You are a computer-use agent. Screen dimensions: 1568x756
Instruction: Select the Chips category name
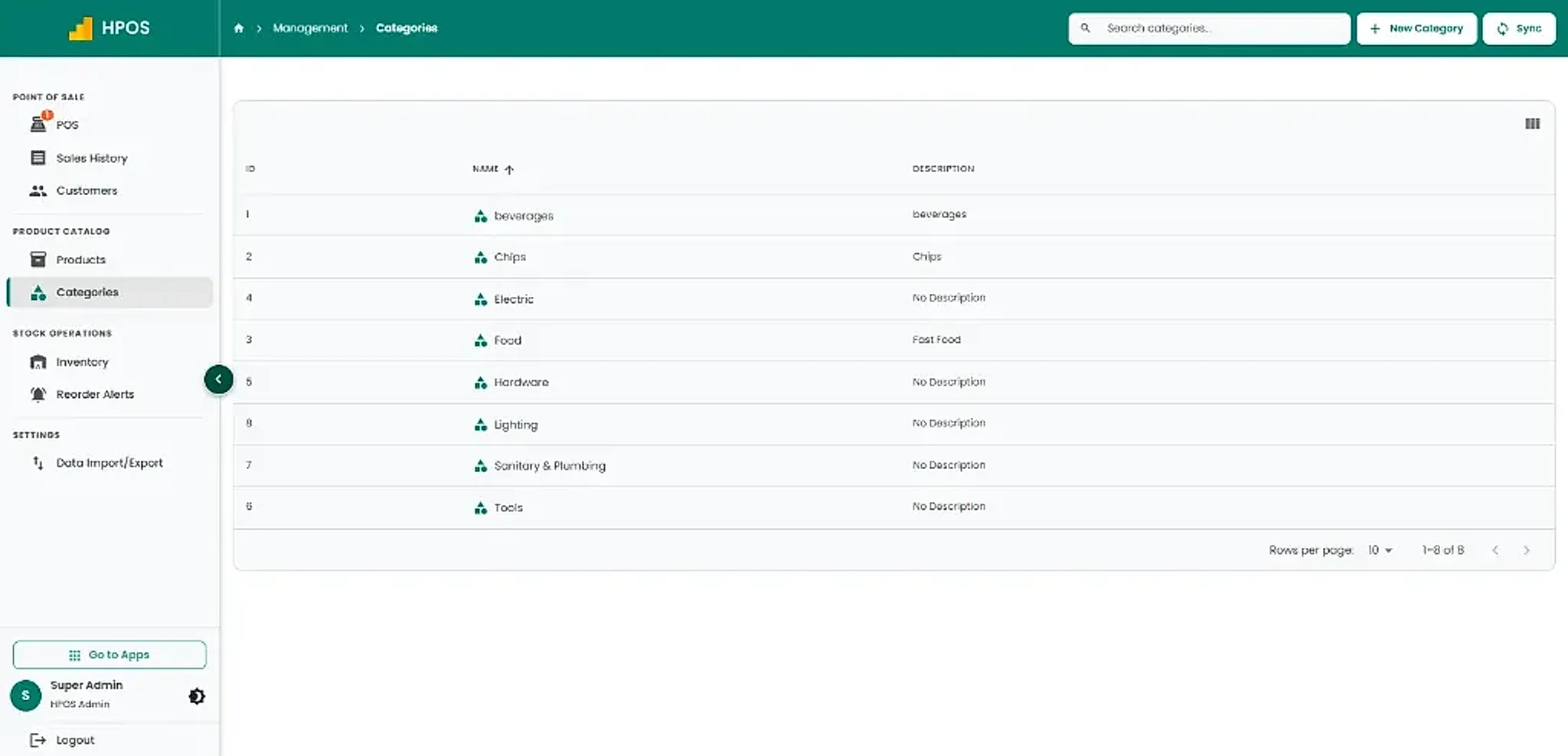(510, 257)
